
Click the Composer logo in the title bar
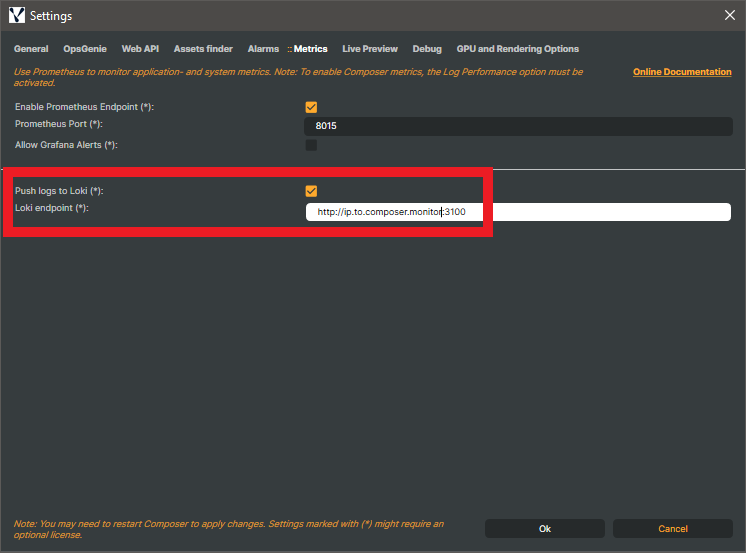(x=17, y=15)
